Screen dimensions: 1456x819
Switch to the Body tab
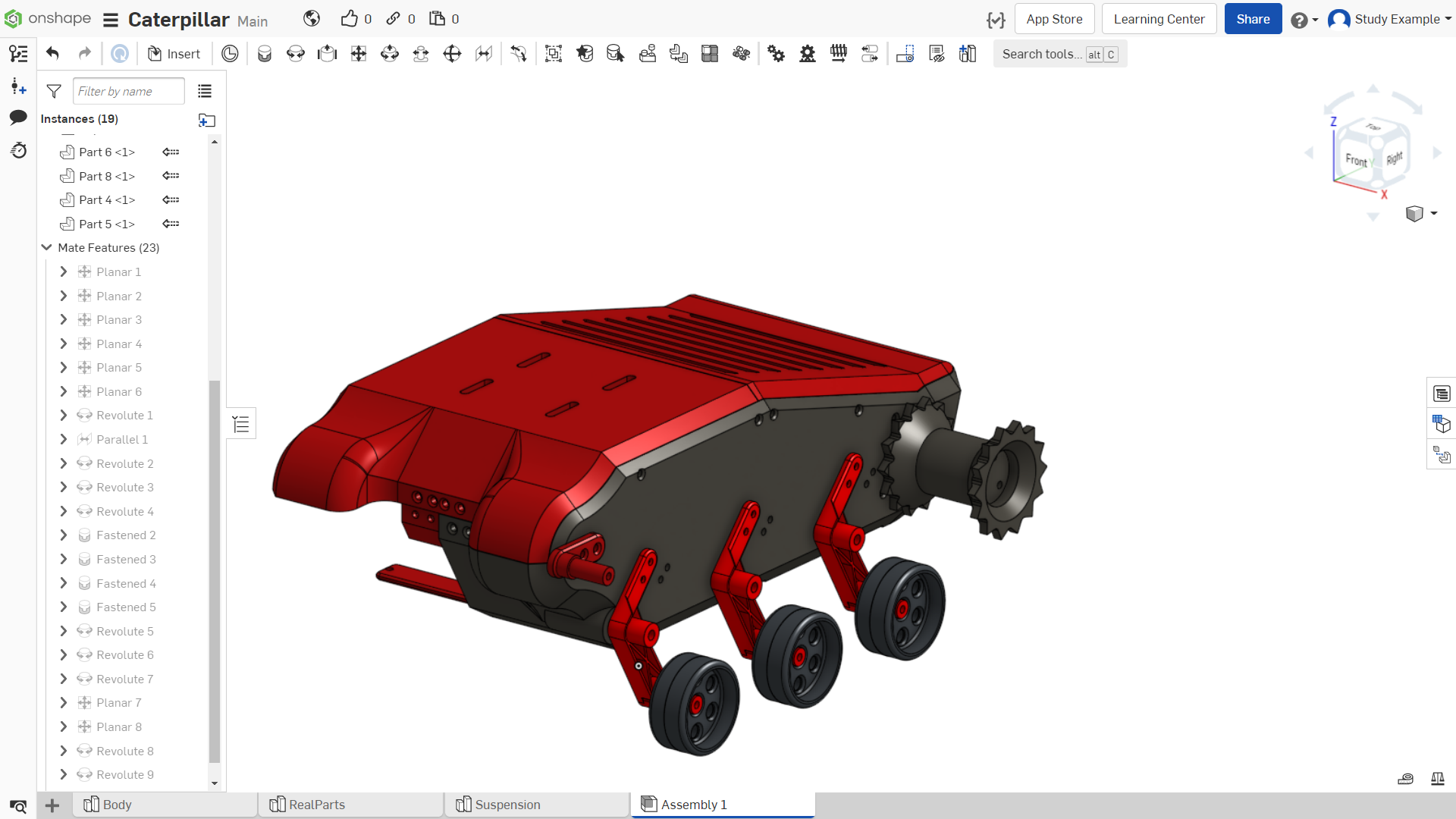click(x=165, y=805)
